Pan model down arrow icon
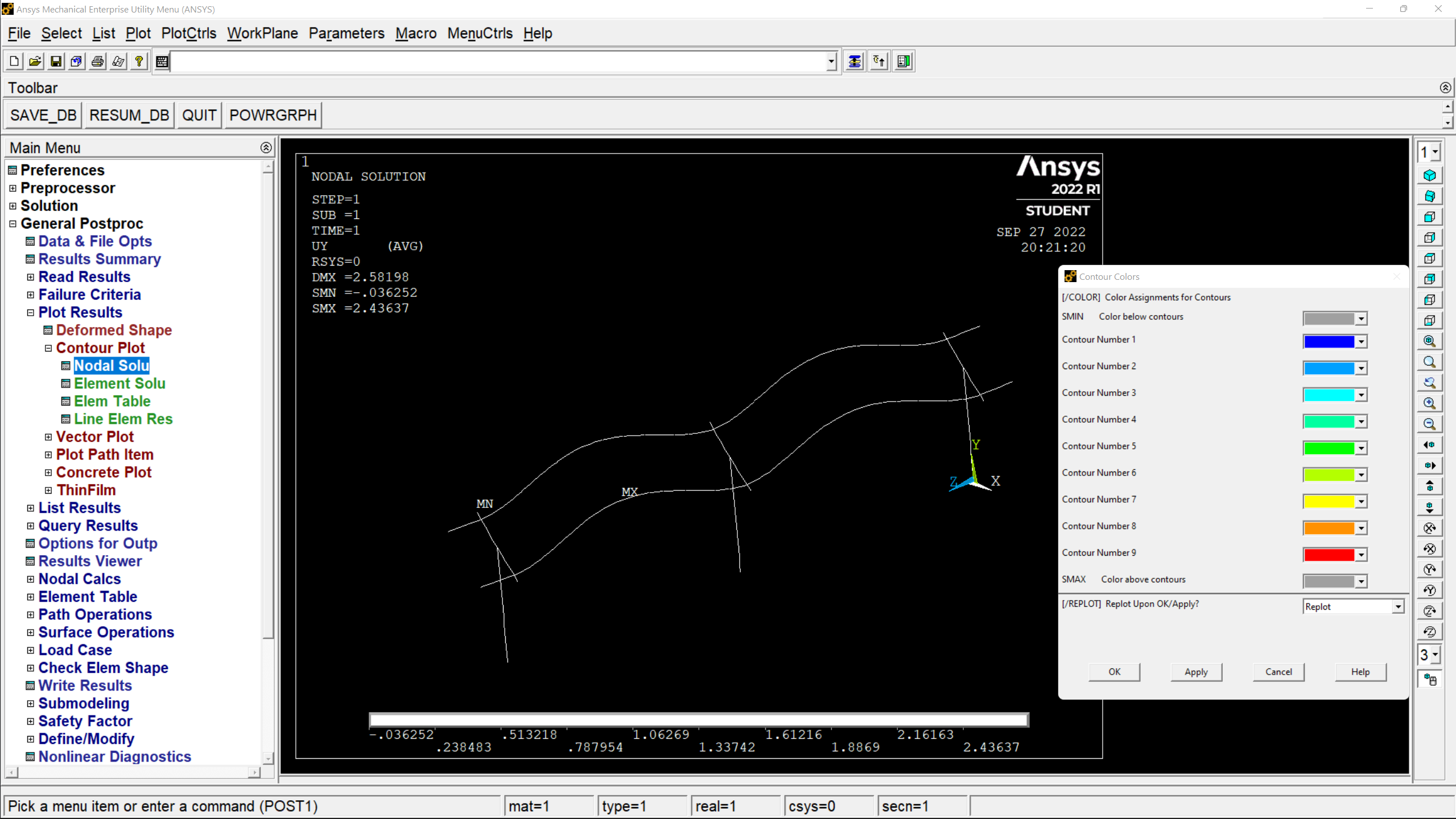The width and height of the screenshot is (1456, 819). click(x=1430, y=507)
